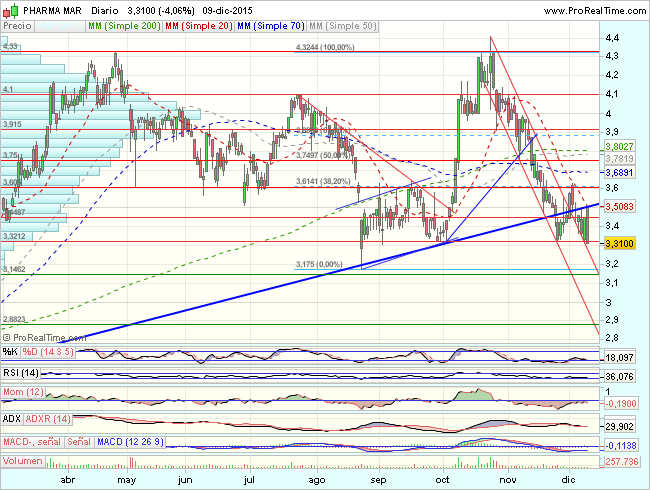Viewport: 650px width, 490px height.
Task: Click the green 3,8027 price axis tag
Action: click(619, 146)
